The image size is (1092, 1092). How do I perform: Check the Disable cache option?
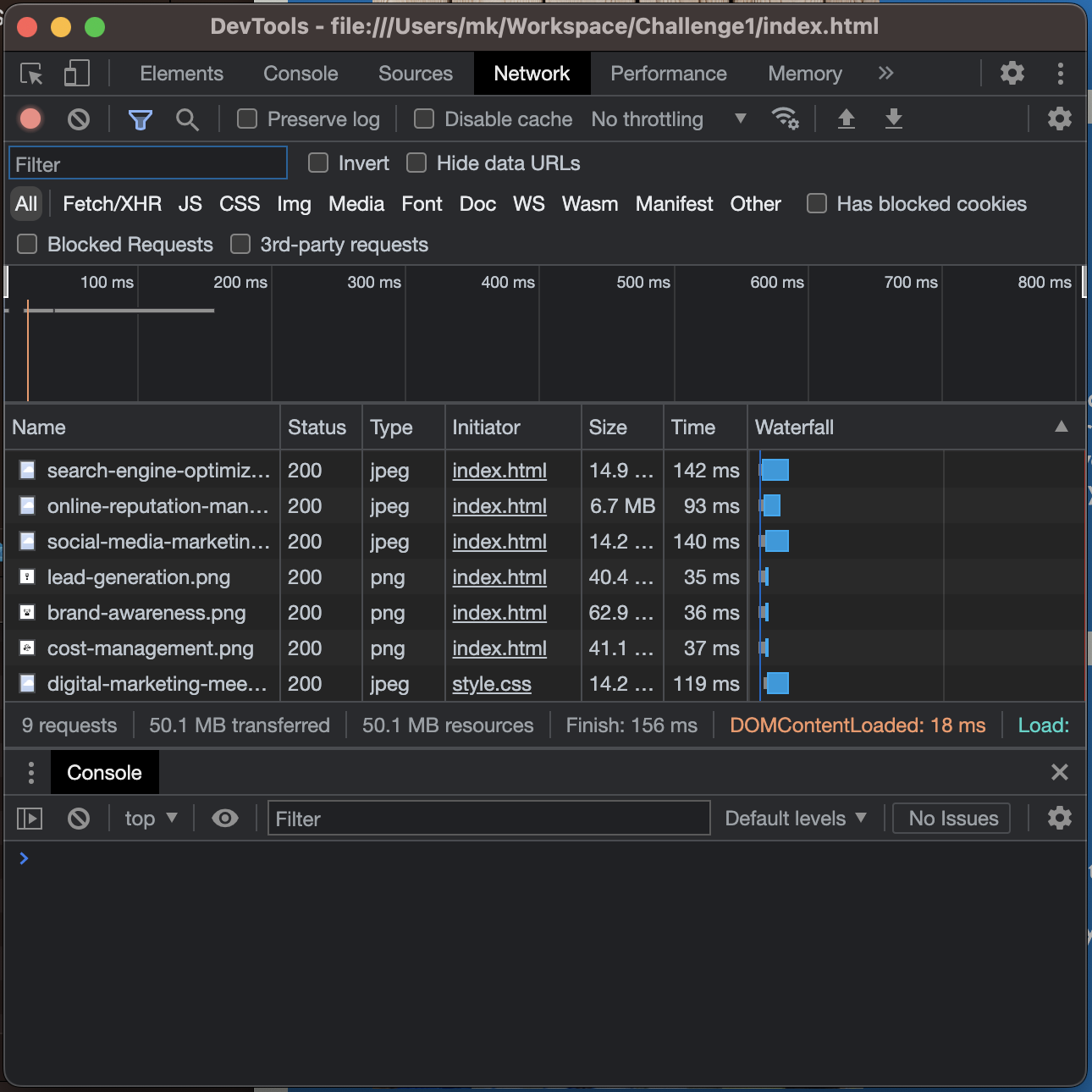click(x=424, y=119)
